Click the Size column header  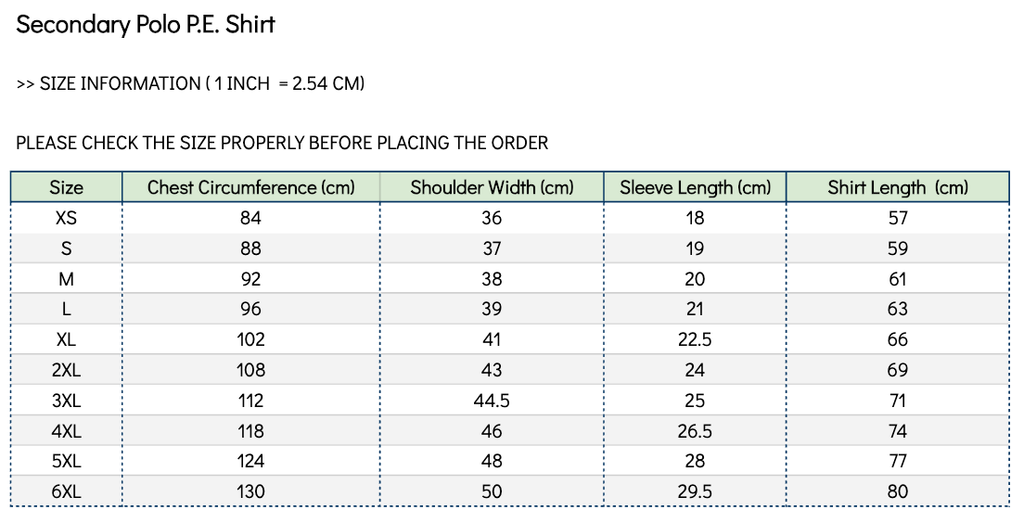click(66, 188)
